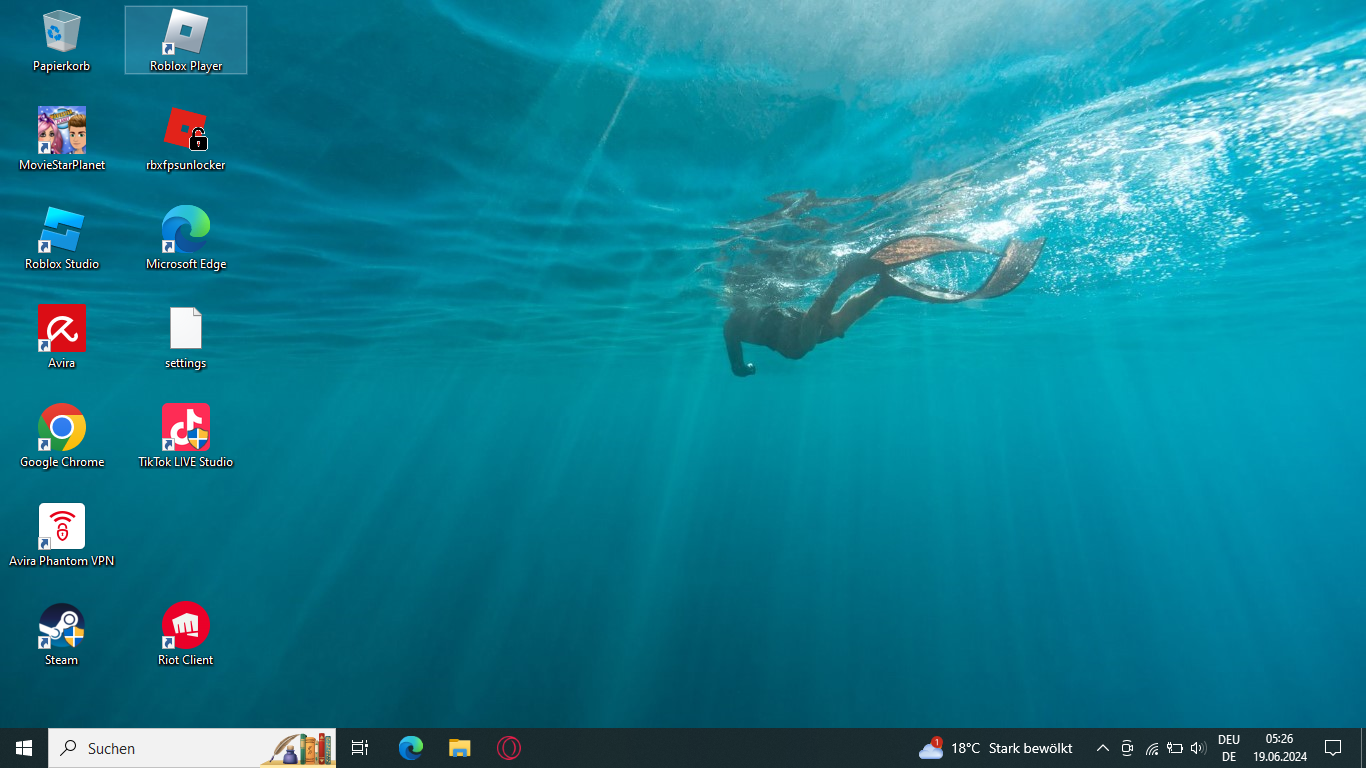Click the Avira Phantom VPN desktop icon

point(62,535)
